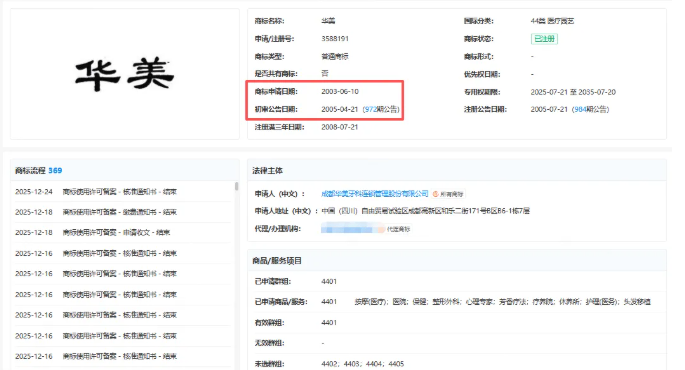Click the first 2025-12-16 process record
Image resolution: width=685 pixels, height=370 pixels.
[x=122, y=253]
